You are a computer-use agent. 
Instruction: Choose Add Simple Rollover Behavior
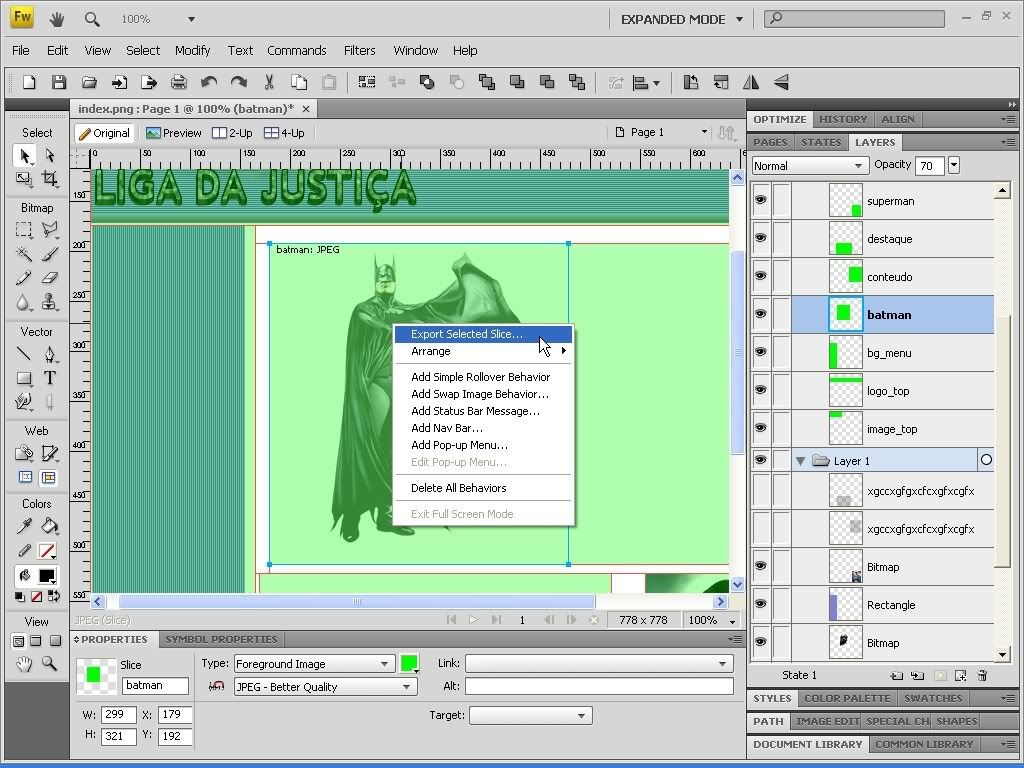(483, 377)
